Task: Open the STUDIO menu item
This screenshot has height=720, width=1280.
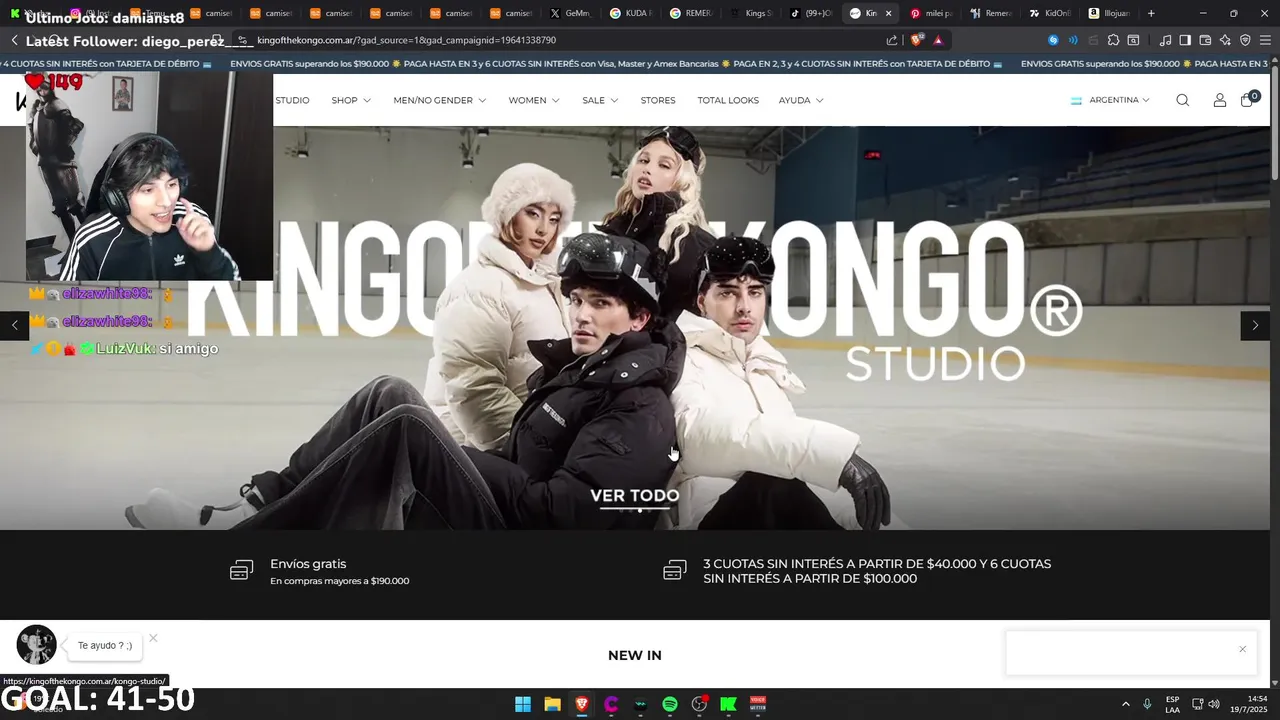Action: click(x=292, y=100)
